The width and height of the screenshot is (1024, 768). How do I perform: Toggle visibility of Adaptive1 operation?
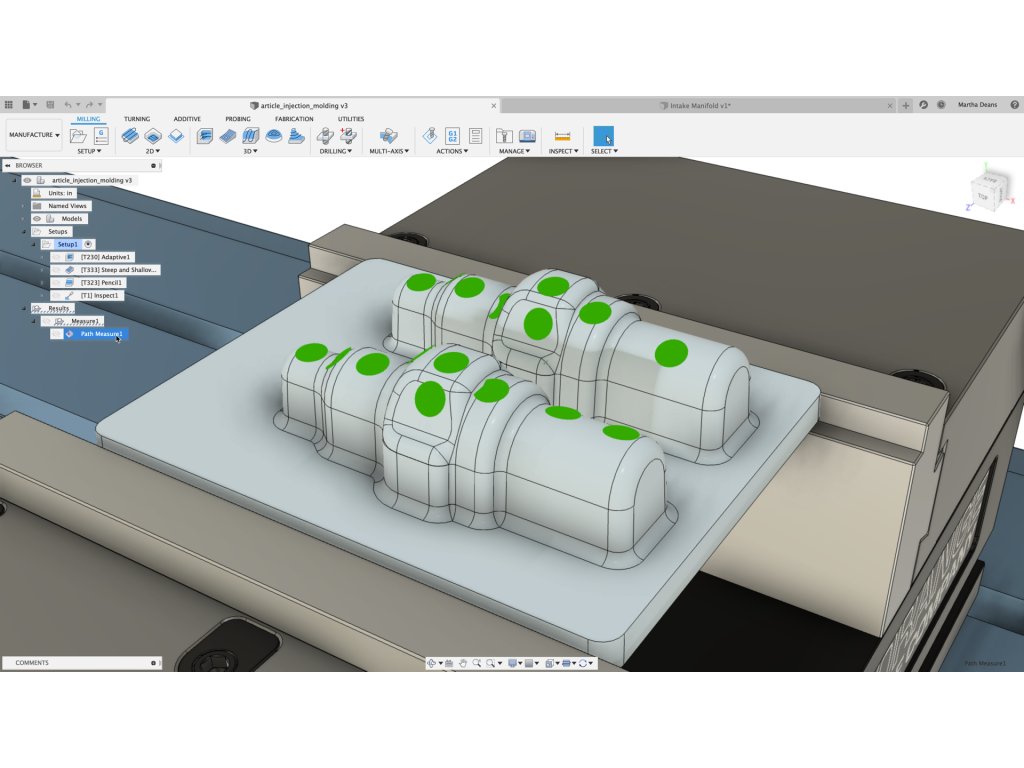click(56, 257)
